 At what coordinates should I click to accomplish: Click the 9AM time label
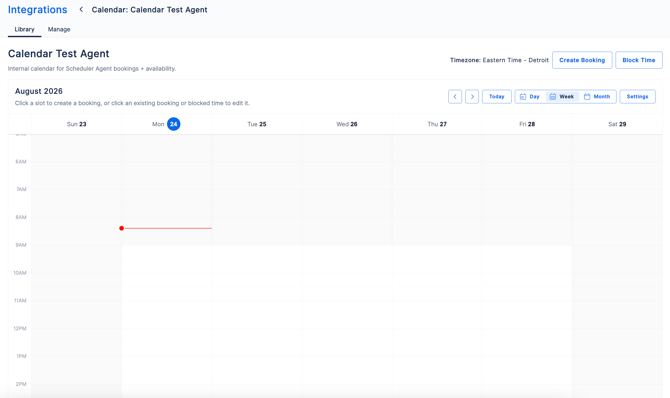click(x=21, y=245)
